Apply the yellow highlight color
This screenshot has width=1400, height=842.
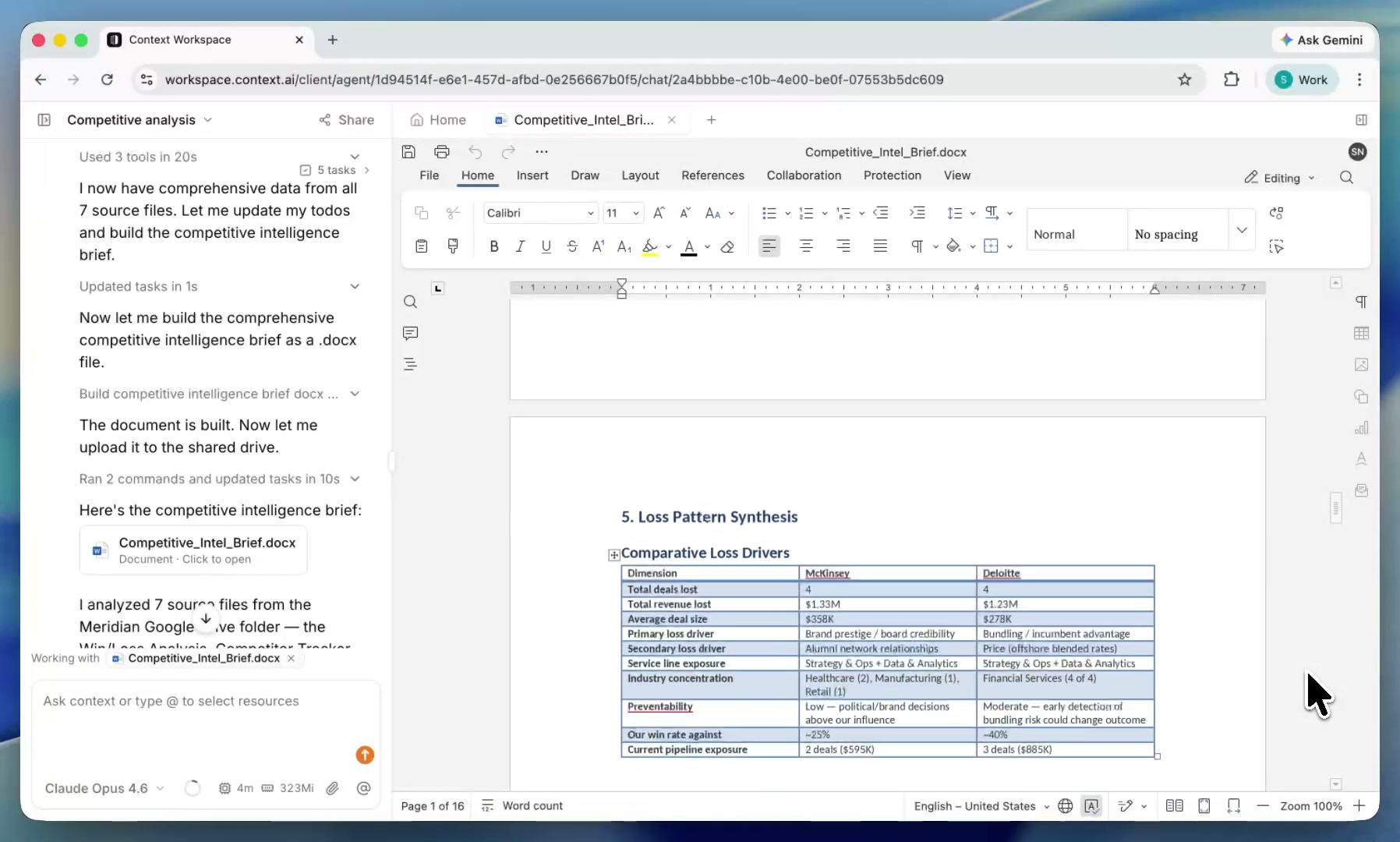650,246
